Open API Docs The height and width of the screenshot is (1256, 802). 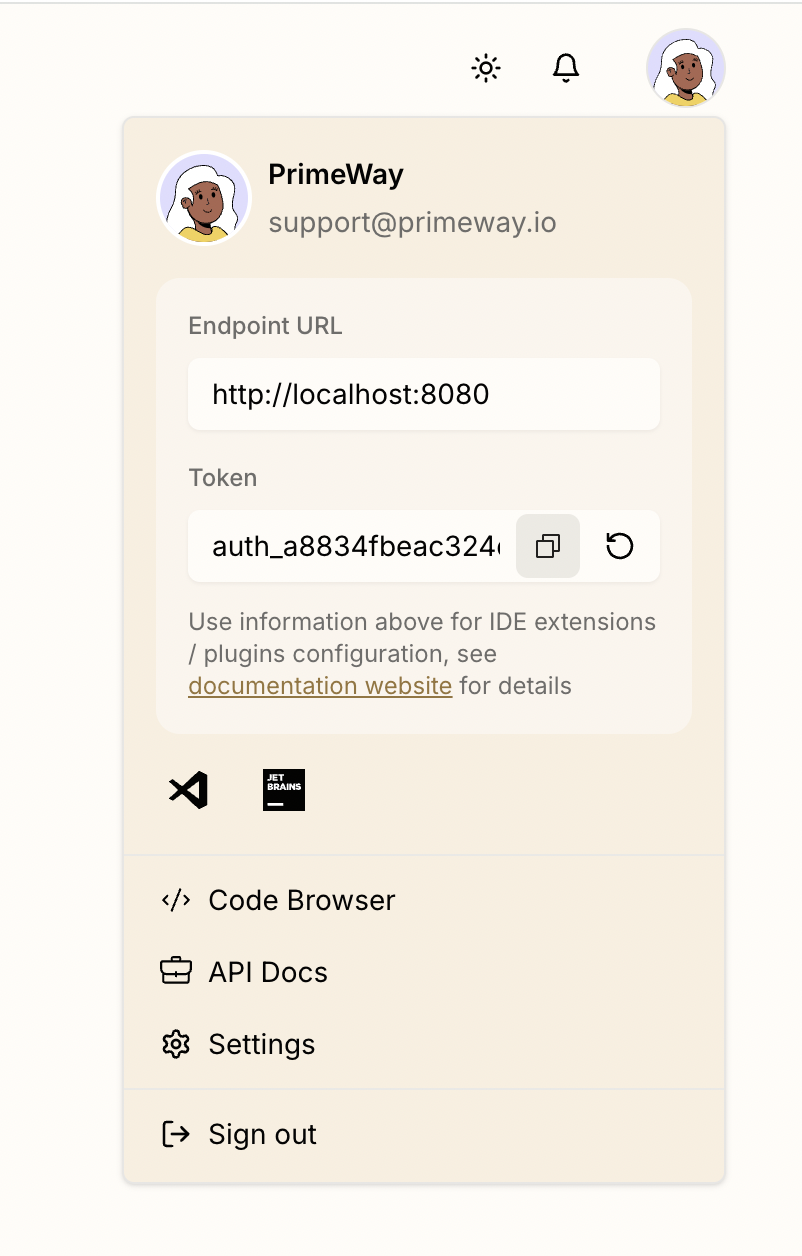[x=267, y=971]
